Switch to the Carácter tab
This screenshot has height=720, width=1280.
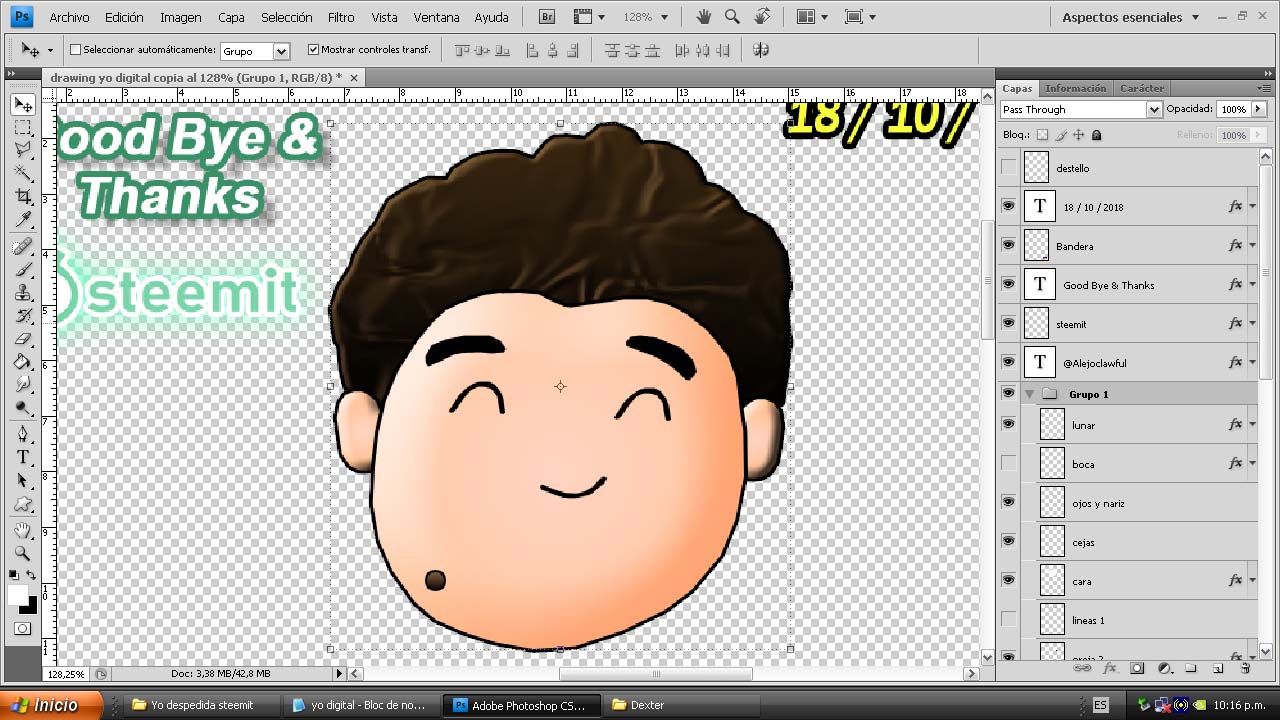[x=1141, y=88]
